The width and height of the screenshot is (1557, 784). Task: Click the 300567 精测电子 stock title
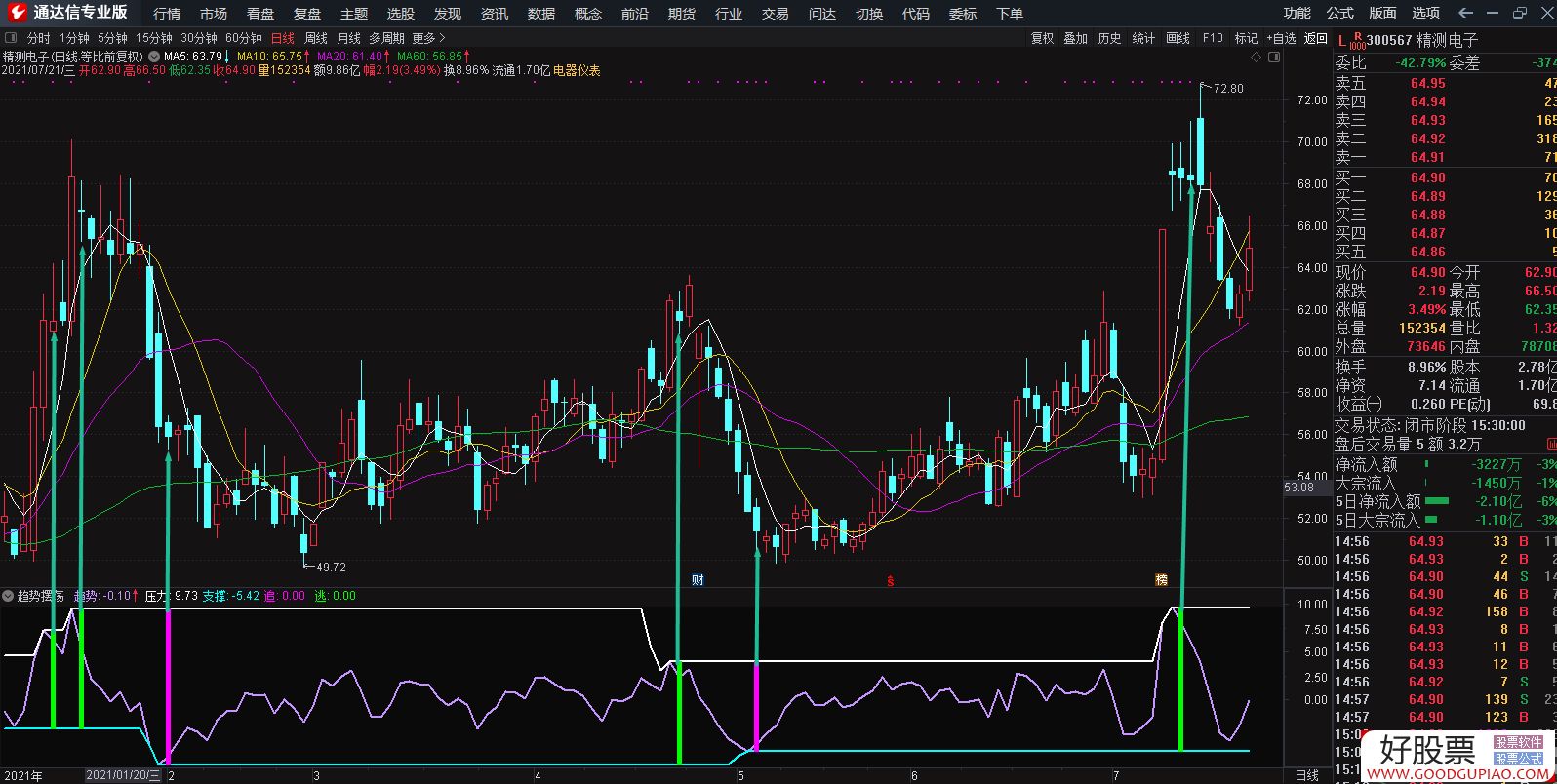pyautogui.click(x=1422, y=40)
